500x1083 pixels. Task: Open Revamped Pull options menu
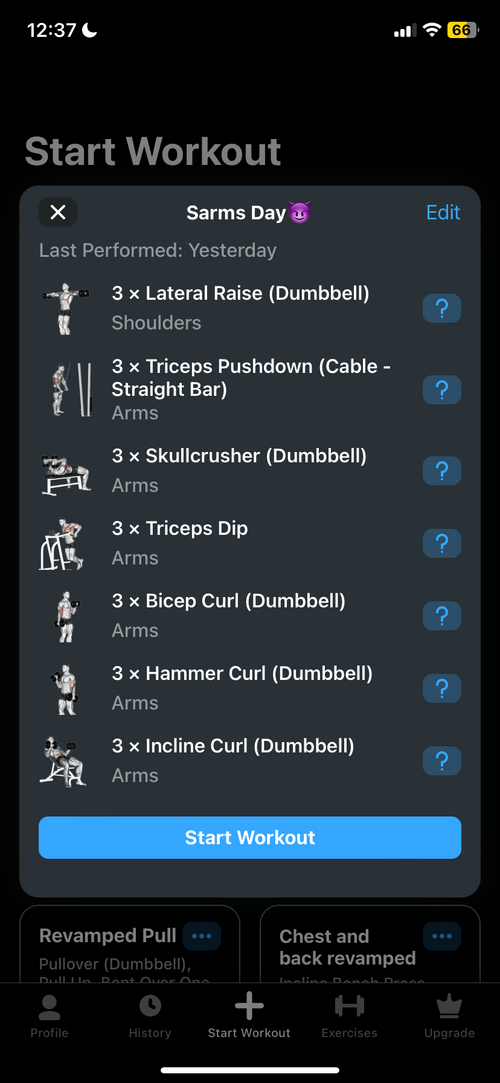click(x=202, y=936)
